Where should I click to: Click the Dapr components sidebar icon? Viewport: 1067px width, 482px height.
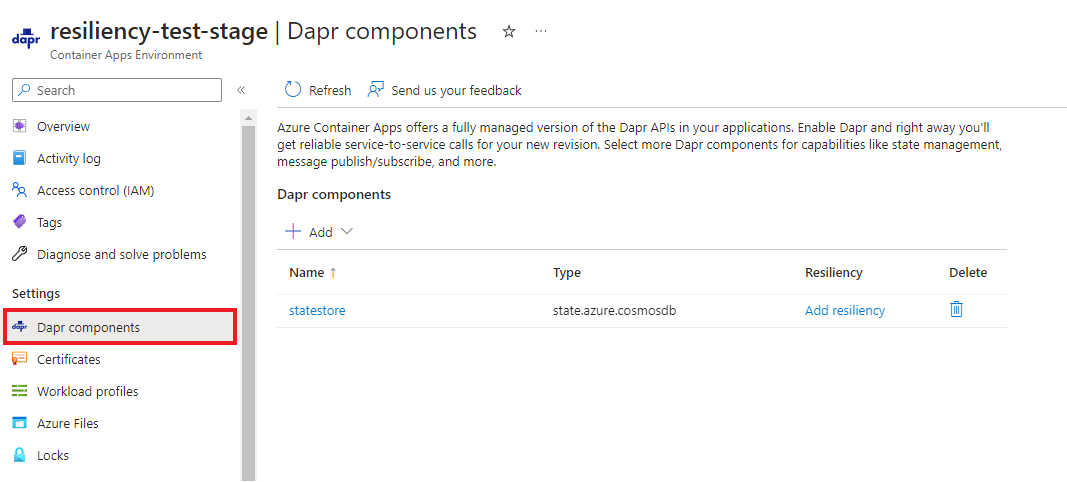[x=20, y=327]
